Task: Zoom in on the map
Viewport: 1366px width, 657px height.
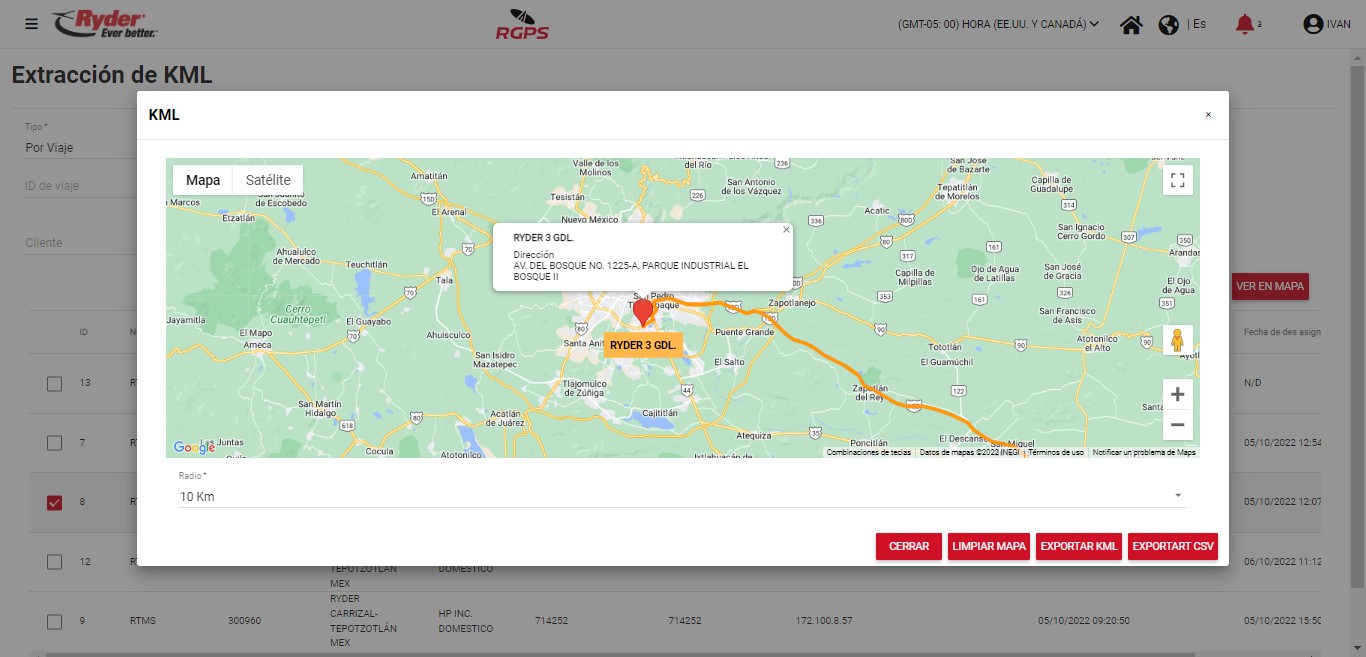Action: pyautogui.click(x=1177, y=394)
